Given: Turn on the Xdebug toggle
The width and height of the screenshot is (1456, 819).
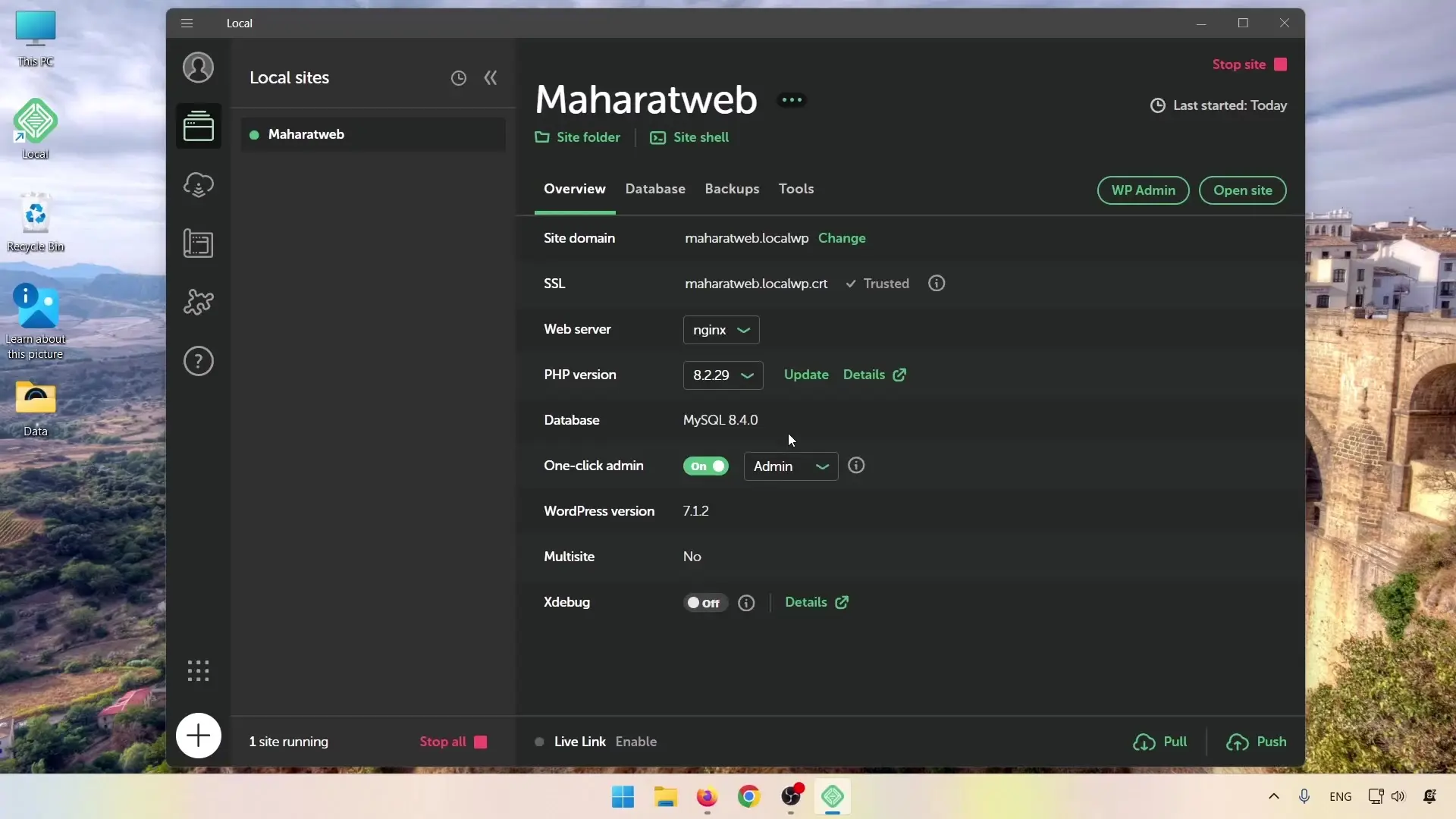Looking at the screenshot, I should click(706, 603).
